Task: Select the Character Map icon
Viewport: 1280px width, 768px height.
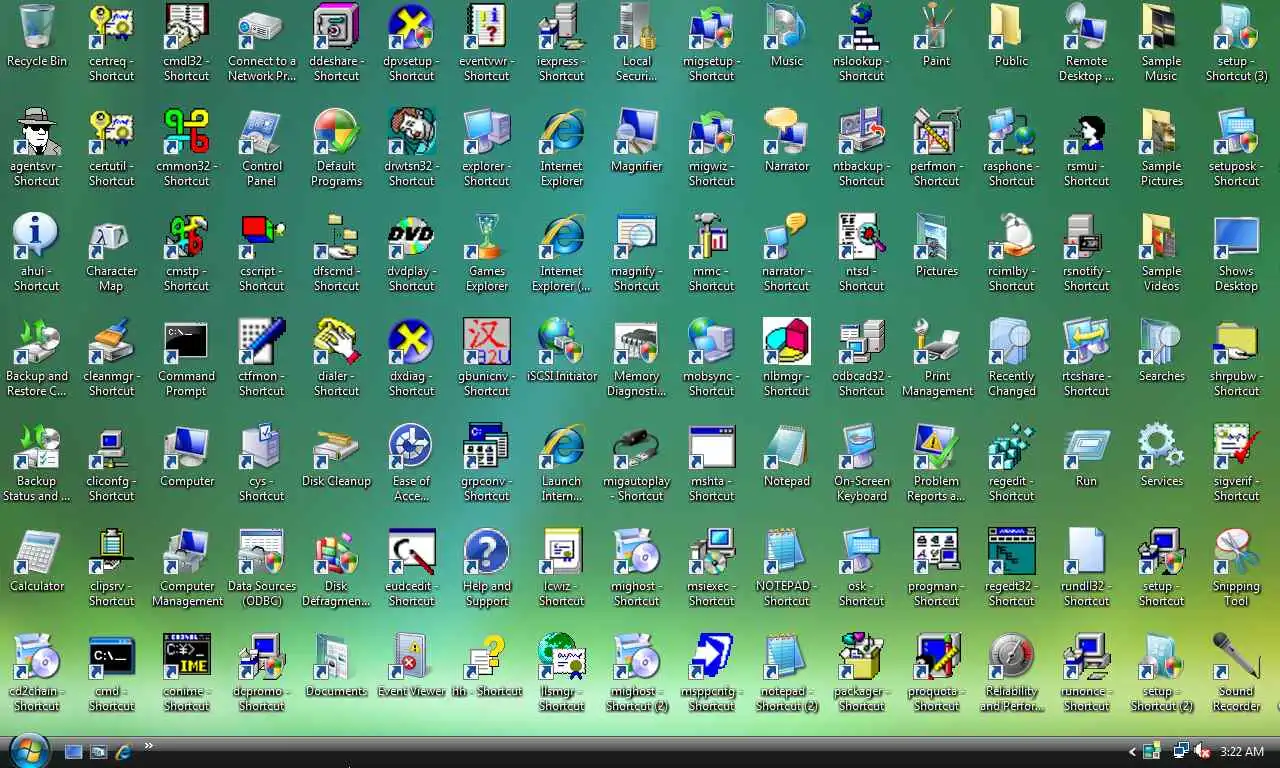Action: (111, 237)
